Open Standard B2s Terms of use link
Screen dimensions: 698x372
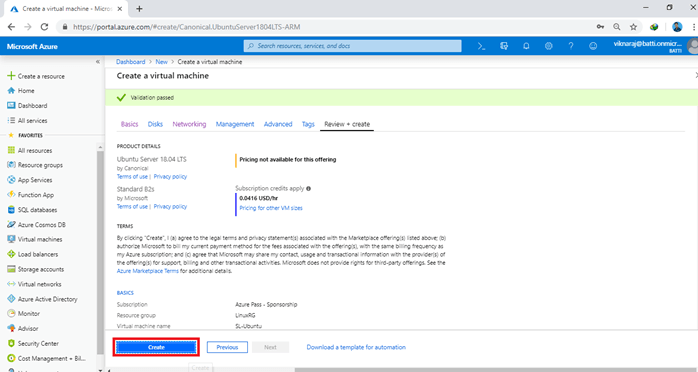132,206
